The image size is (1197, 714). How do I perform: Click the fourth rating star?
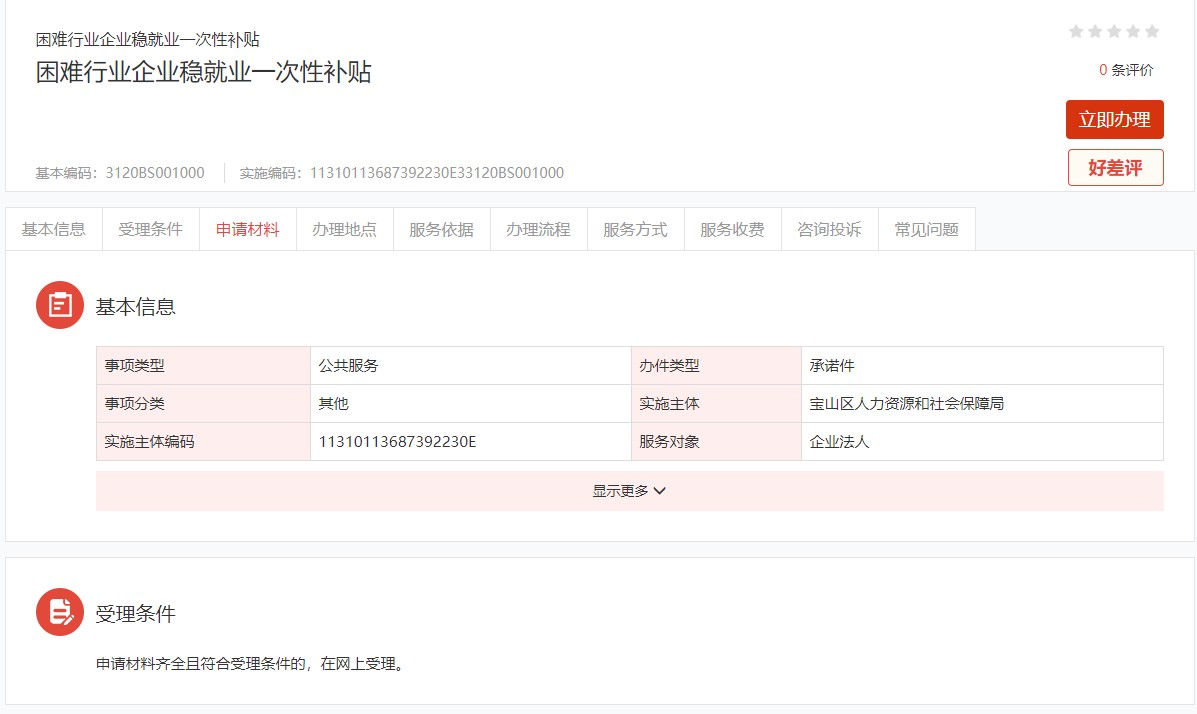(1133, 31)
